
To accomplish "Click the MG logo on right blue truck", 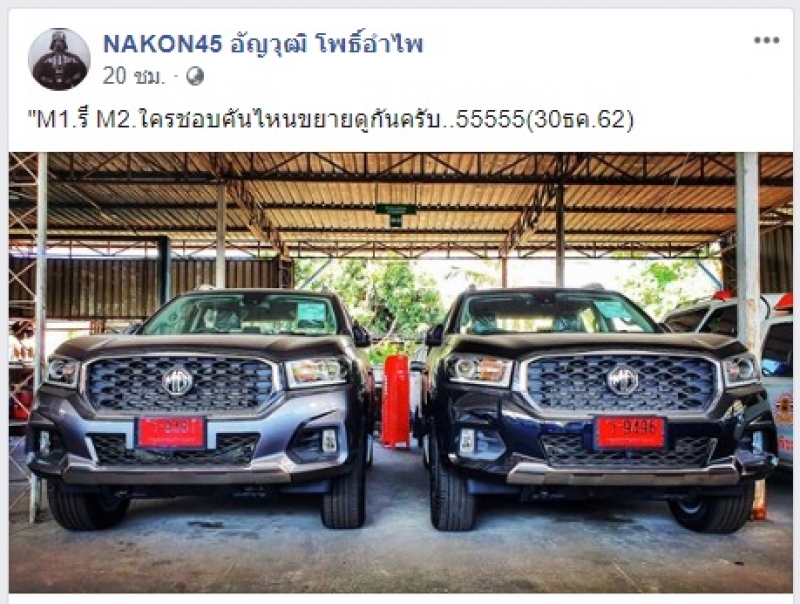I will [622, 380].
